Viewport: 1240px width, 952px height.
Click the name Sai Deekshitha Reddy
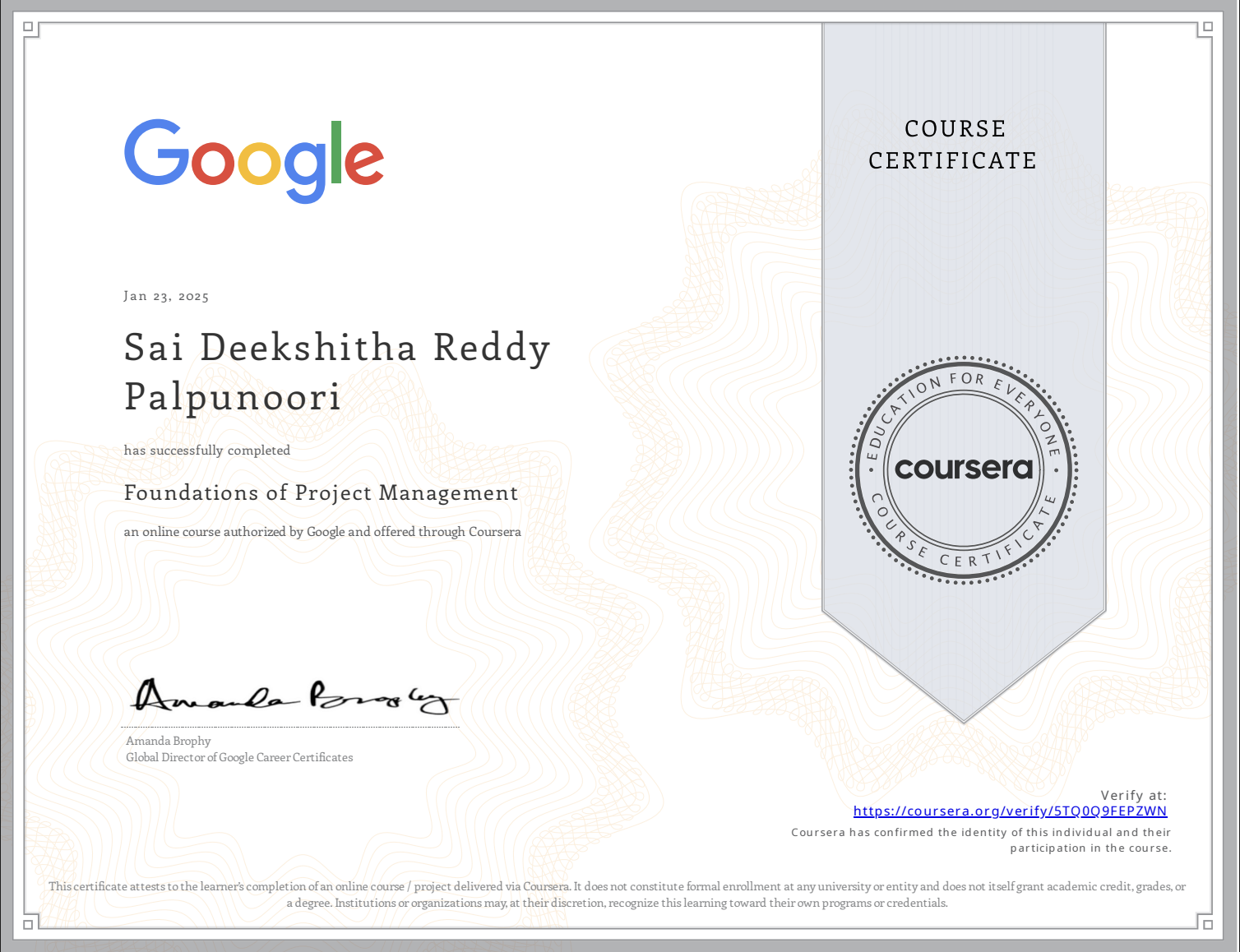pyautogui.click(x=337, y=348)
